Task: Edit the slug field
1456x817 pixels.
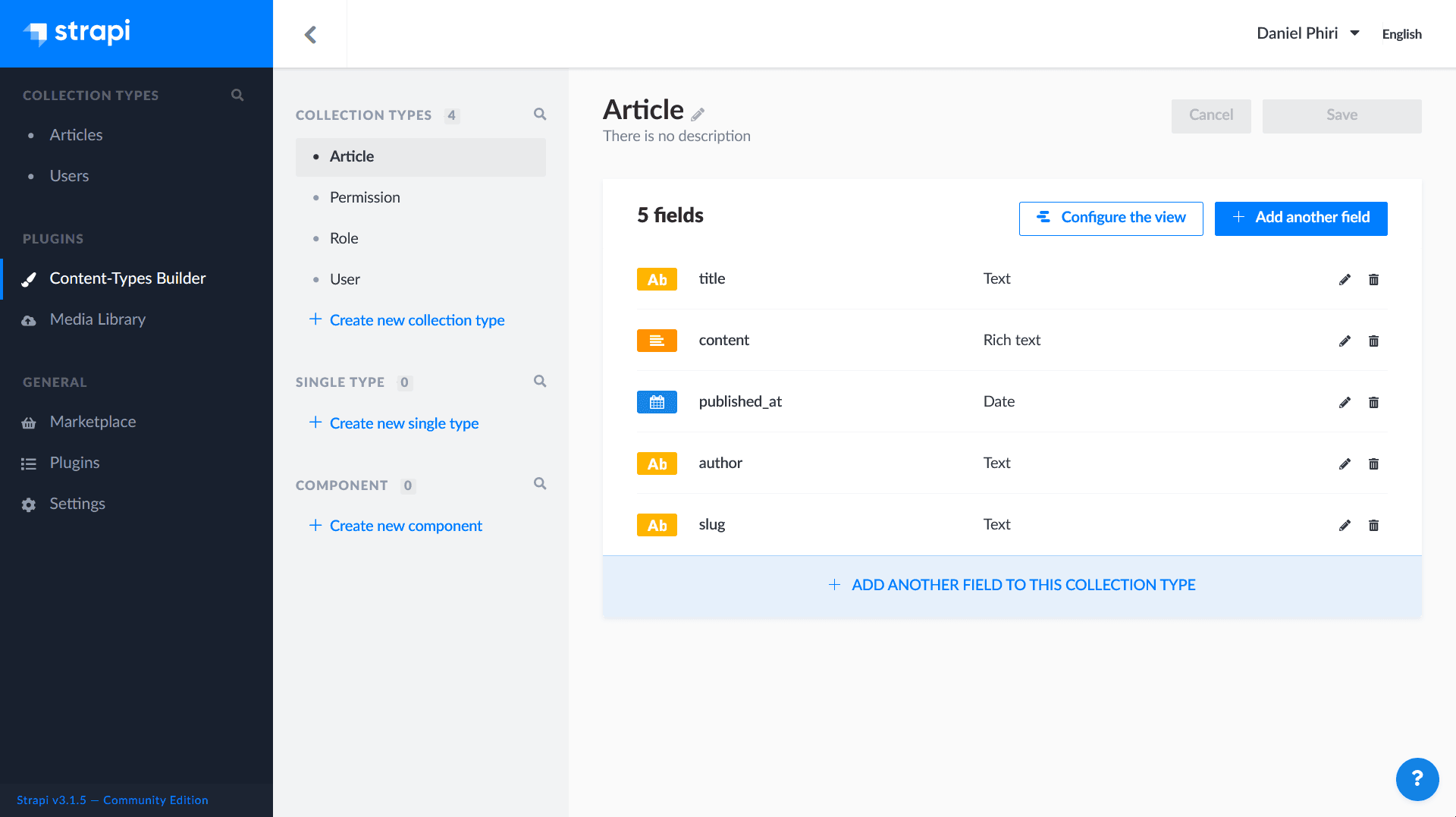Action: [x=1345, y=525]
